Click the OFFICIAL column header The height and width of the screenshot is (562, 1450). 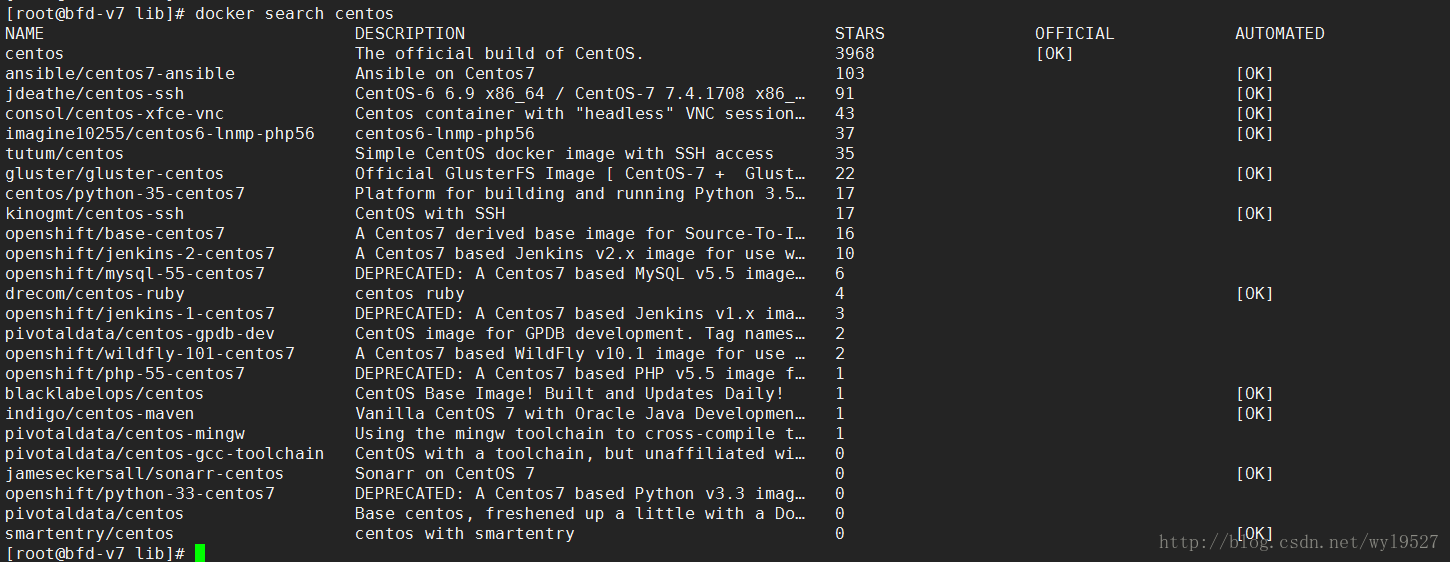(1074, 33)
